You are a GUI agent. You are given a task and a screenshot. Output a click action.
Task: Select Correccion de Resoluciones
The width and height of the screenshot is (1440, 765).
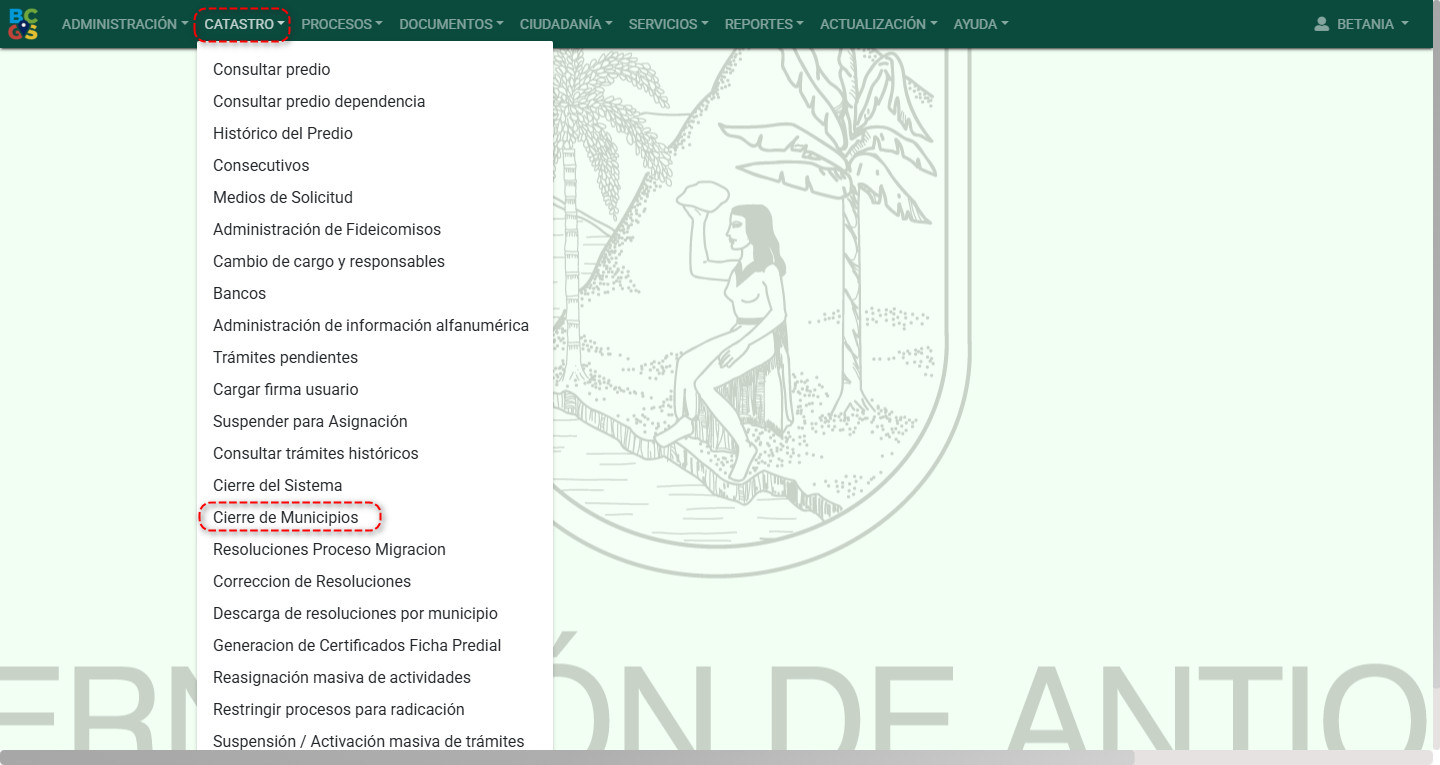tap(375, 581)
